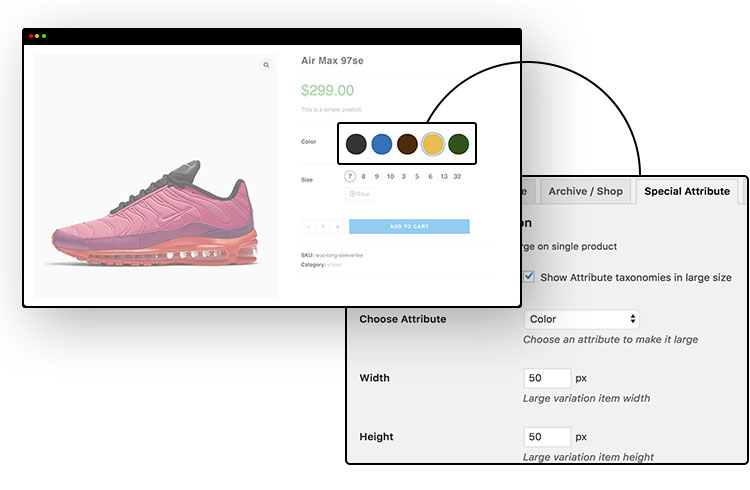
Task: Pick the brown color swatch
Action: pyautogui.click(x=407, y=144)
